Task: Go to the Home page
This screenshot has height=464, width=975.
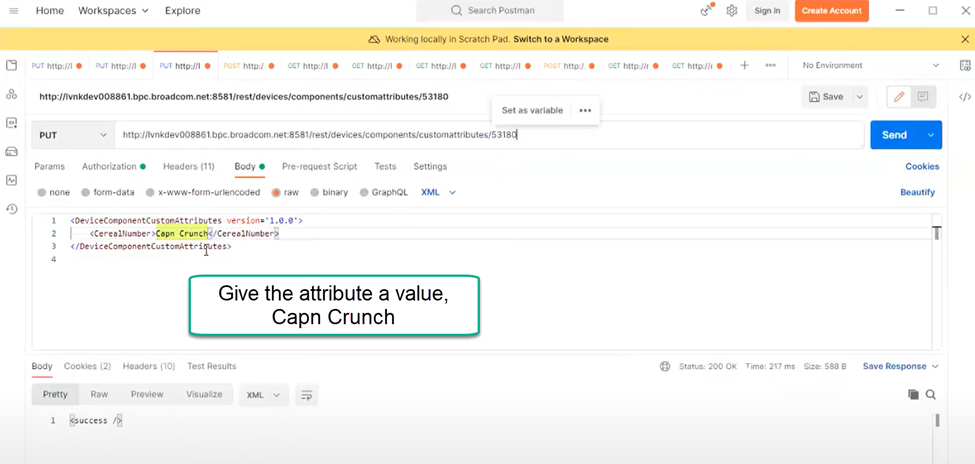Action: tap(50, 11)
